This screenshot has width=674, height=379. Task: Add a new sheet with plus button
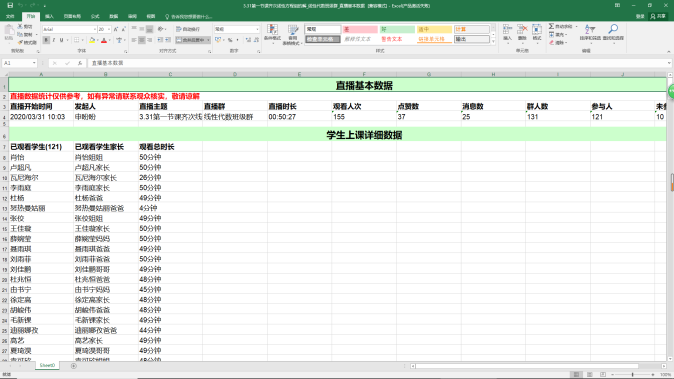[x=74, y=366]
